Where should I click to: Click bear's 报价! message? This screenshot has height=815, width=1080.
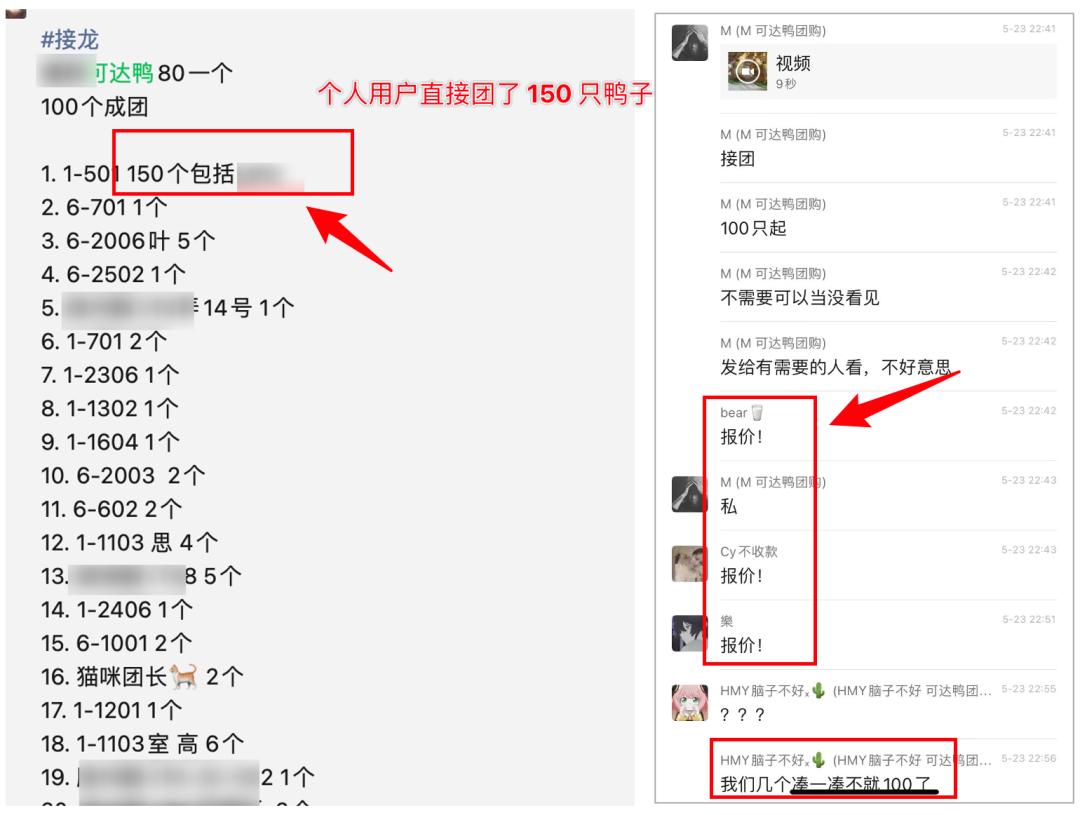click(x=741, y=437)
